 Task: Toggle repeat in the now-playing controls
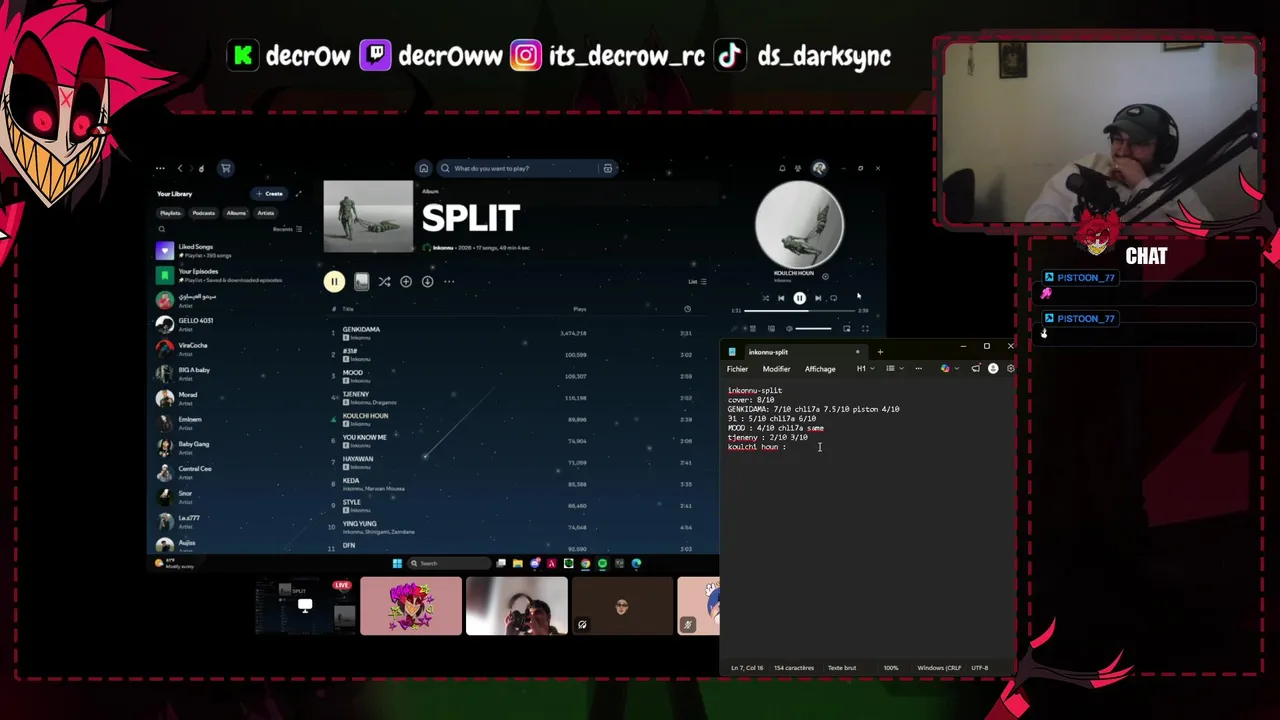(833, 298)
